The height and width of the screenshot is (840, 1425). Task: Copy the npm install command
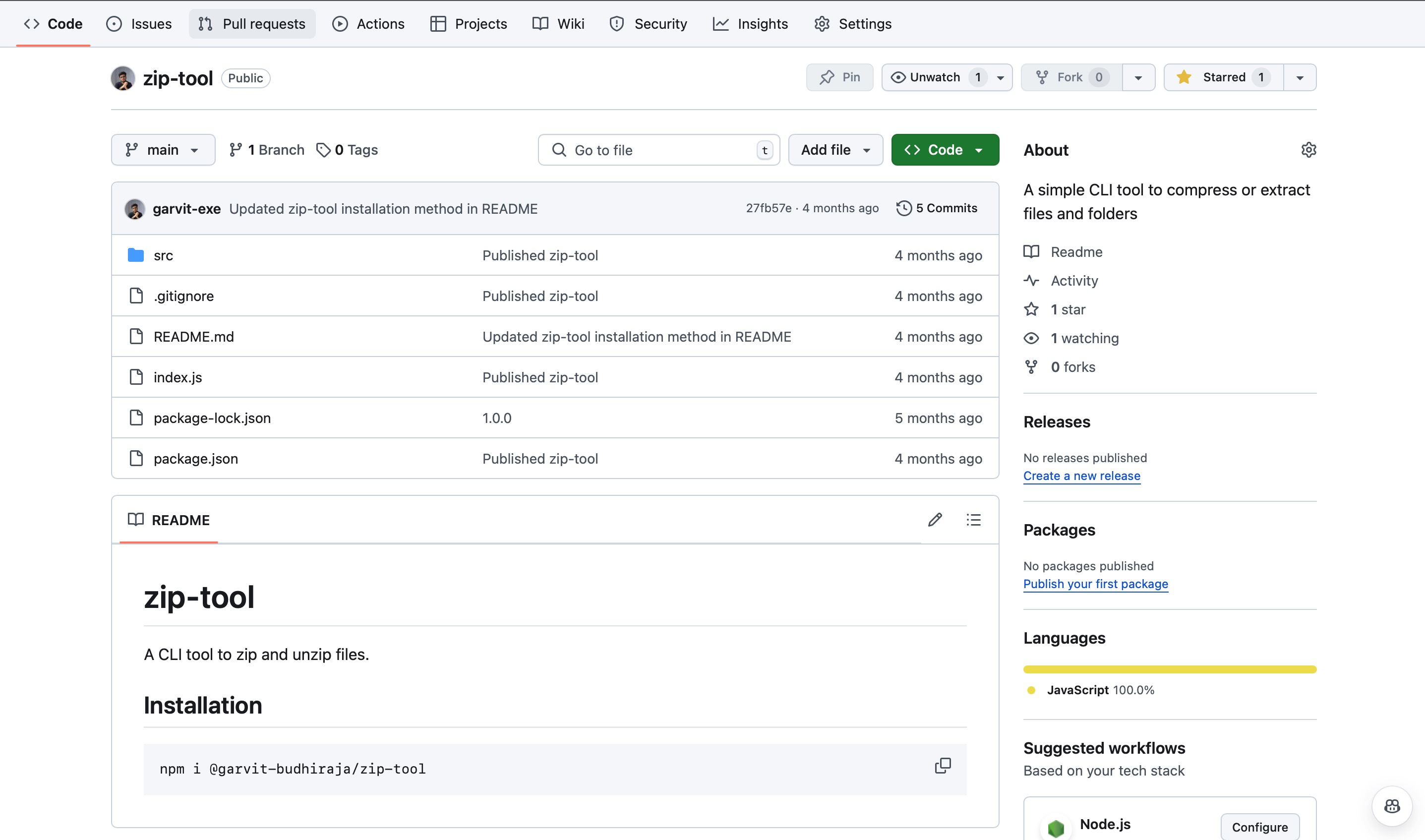(x=942, y=766)
